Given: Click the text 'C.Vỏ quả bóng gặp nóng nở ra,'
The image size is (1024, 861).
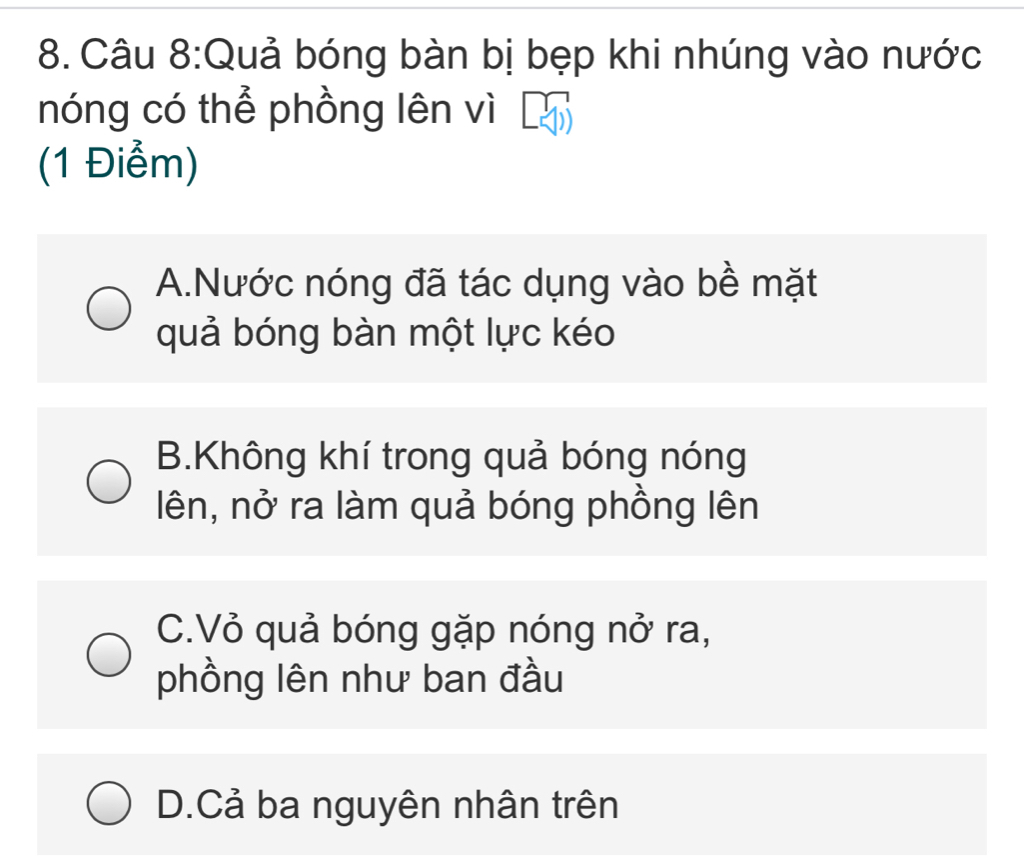Looking at the screenshot, I should (x=433, y=631).
